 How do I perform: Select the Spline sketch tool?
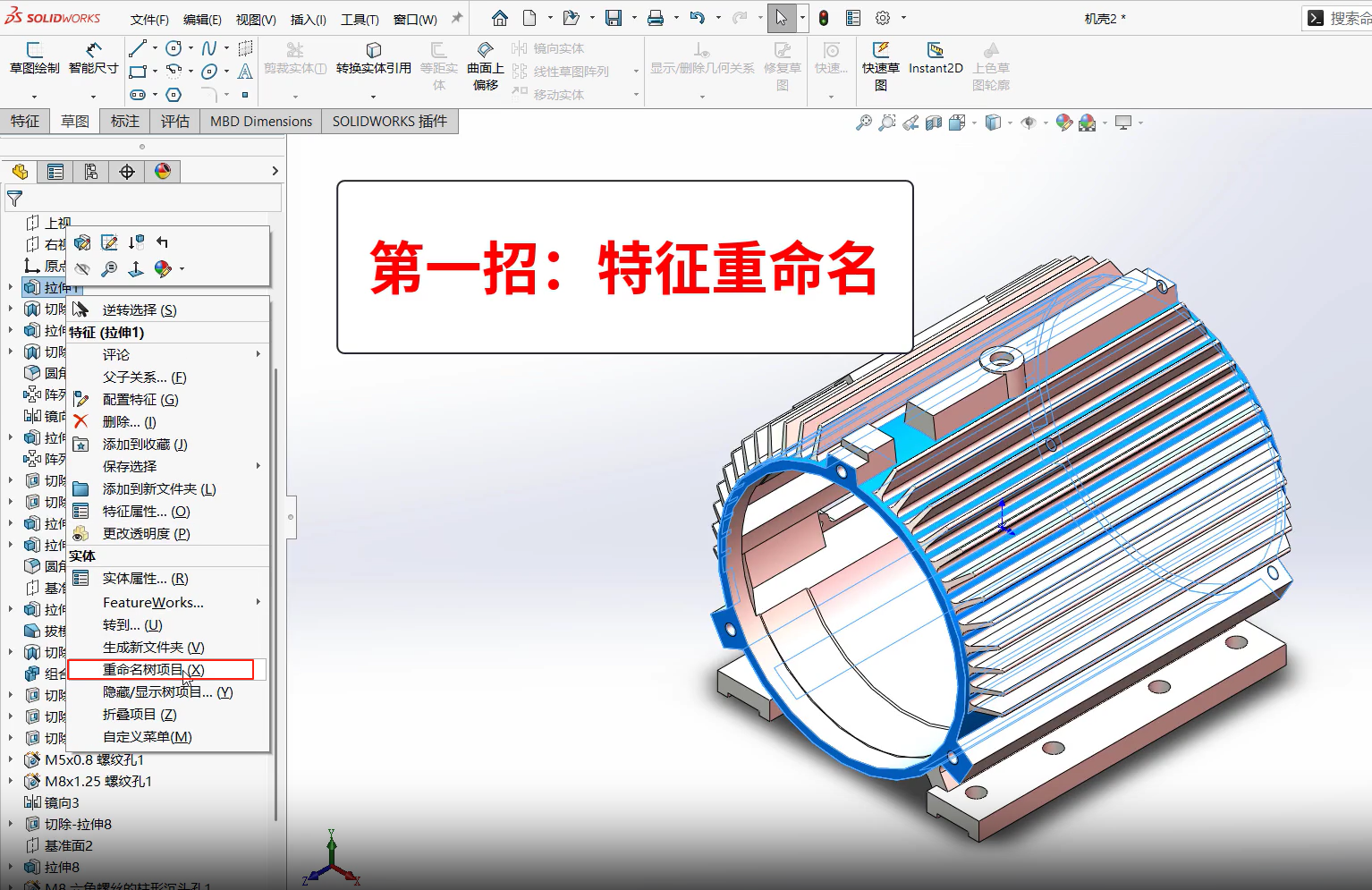pyautogui.click(x=209, y=48)
